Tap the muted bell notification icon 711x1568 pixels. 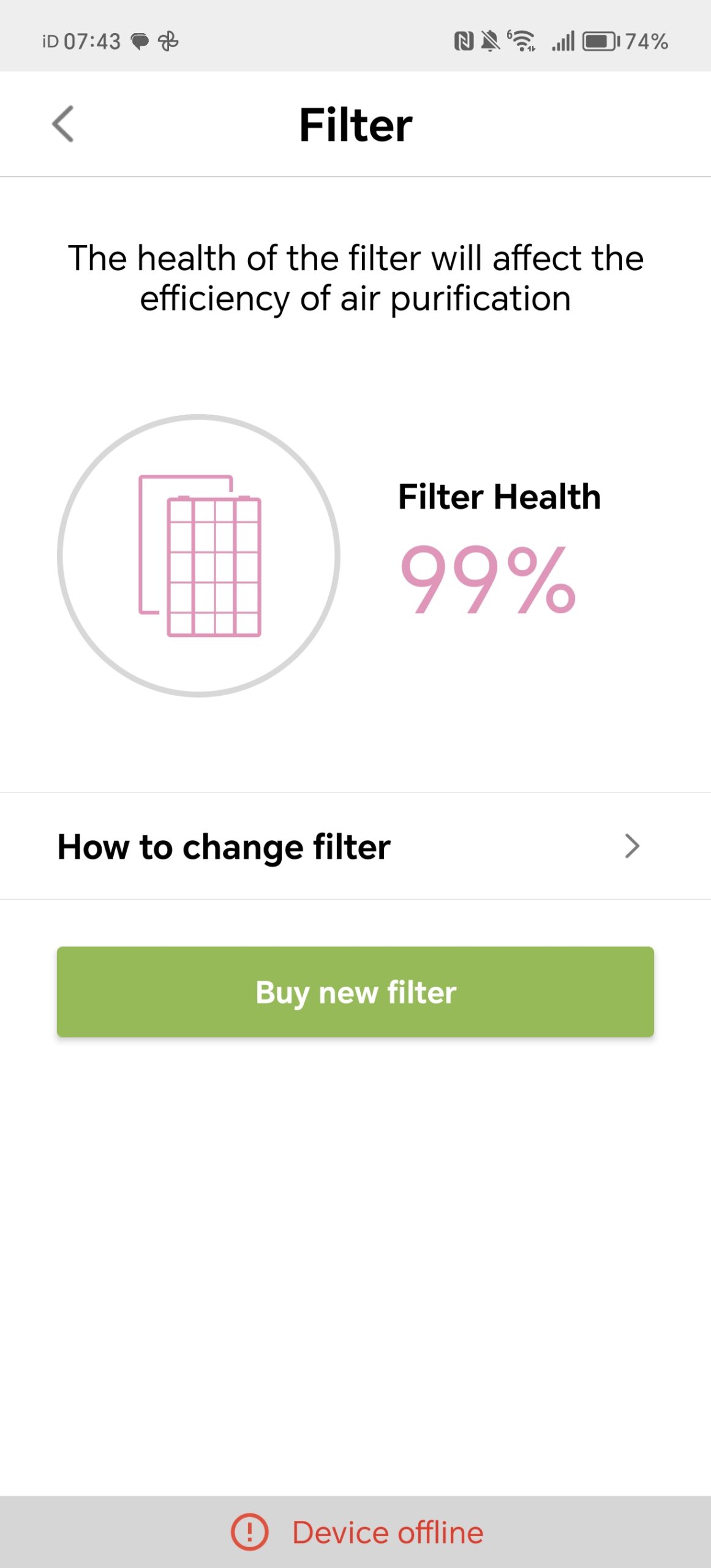pyautogui.click(x=490, y=41)
